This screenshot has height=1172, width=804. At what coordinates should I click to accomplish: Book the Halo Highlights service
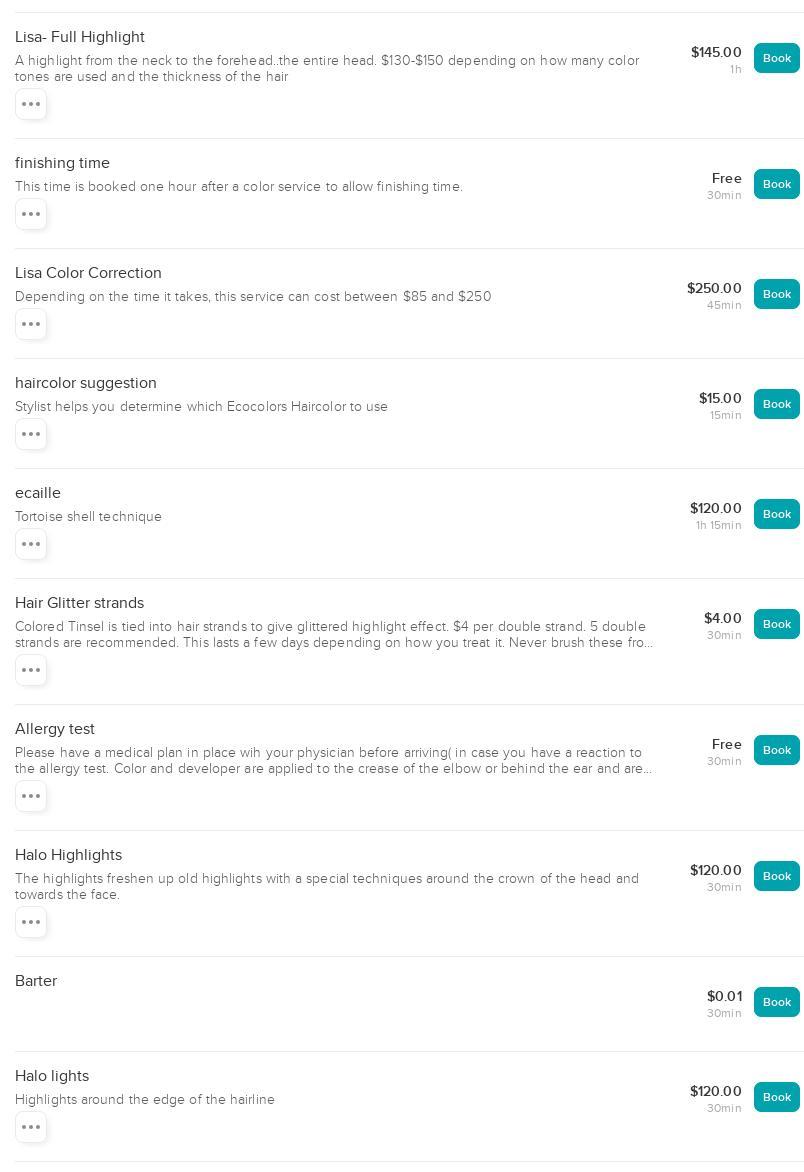pyautogui.click(x=776, y=876)
